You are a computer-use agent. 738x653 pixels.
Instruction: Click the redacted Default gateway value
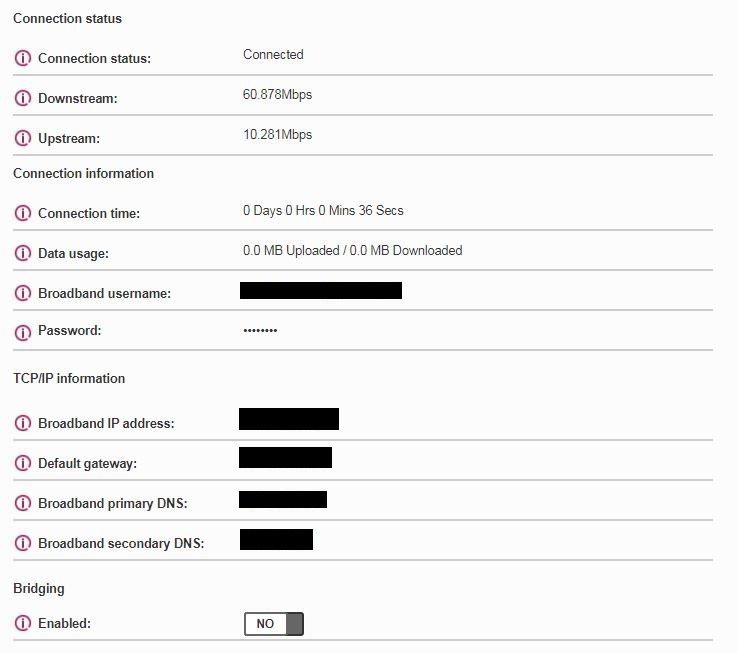pyautogui.click(x=285, y=458)
